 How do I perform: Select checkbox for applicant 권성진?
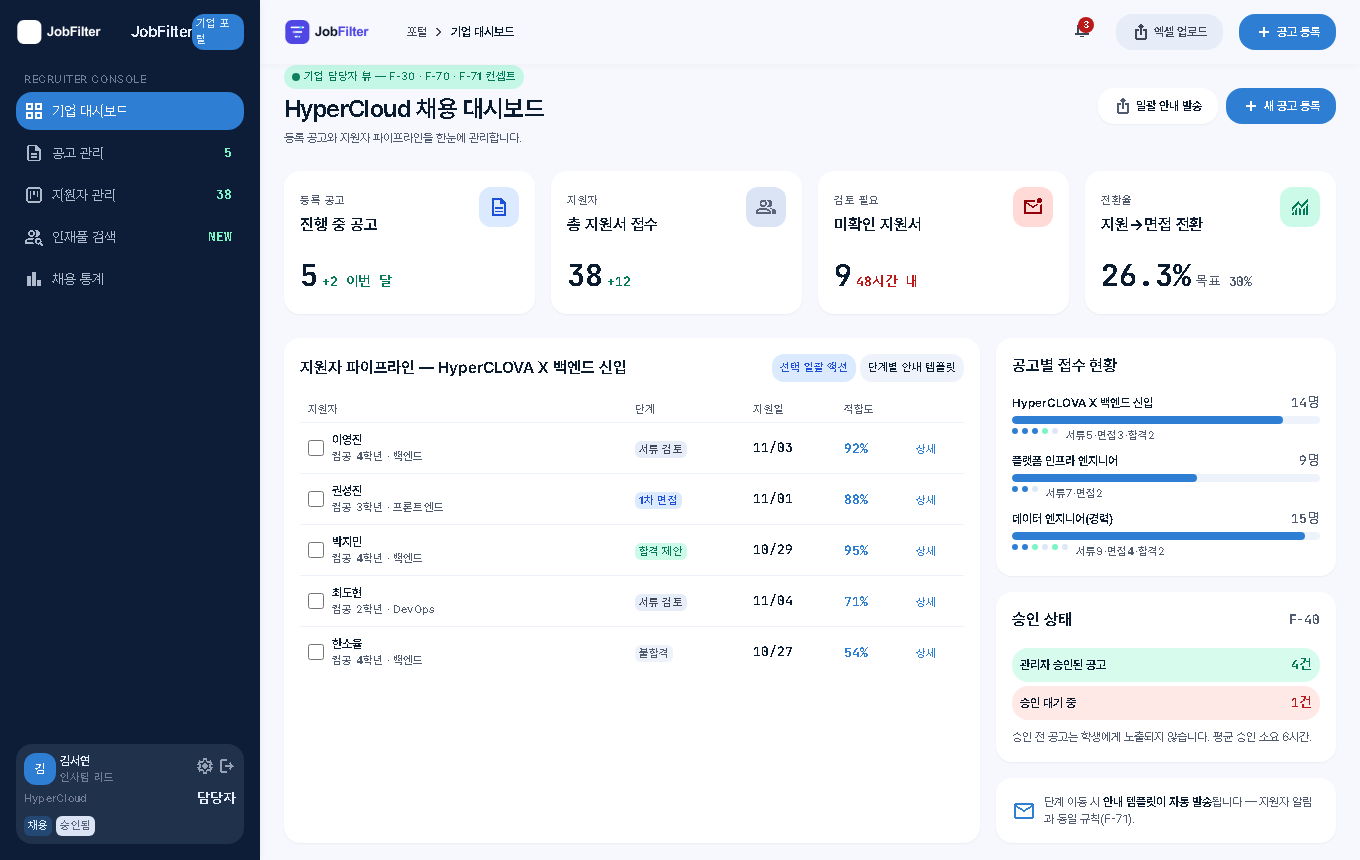tap(316, 499)
